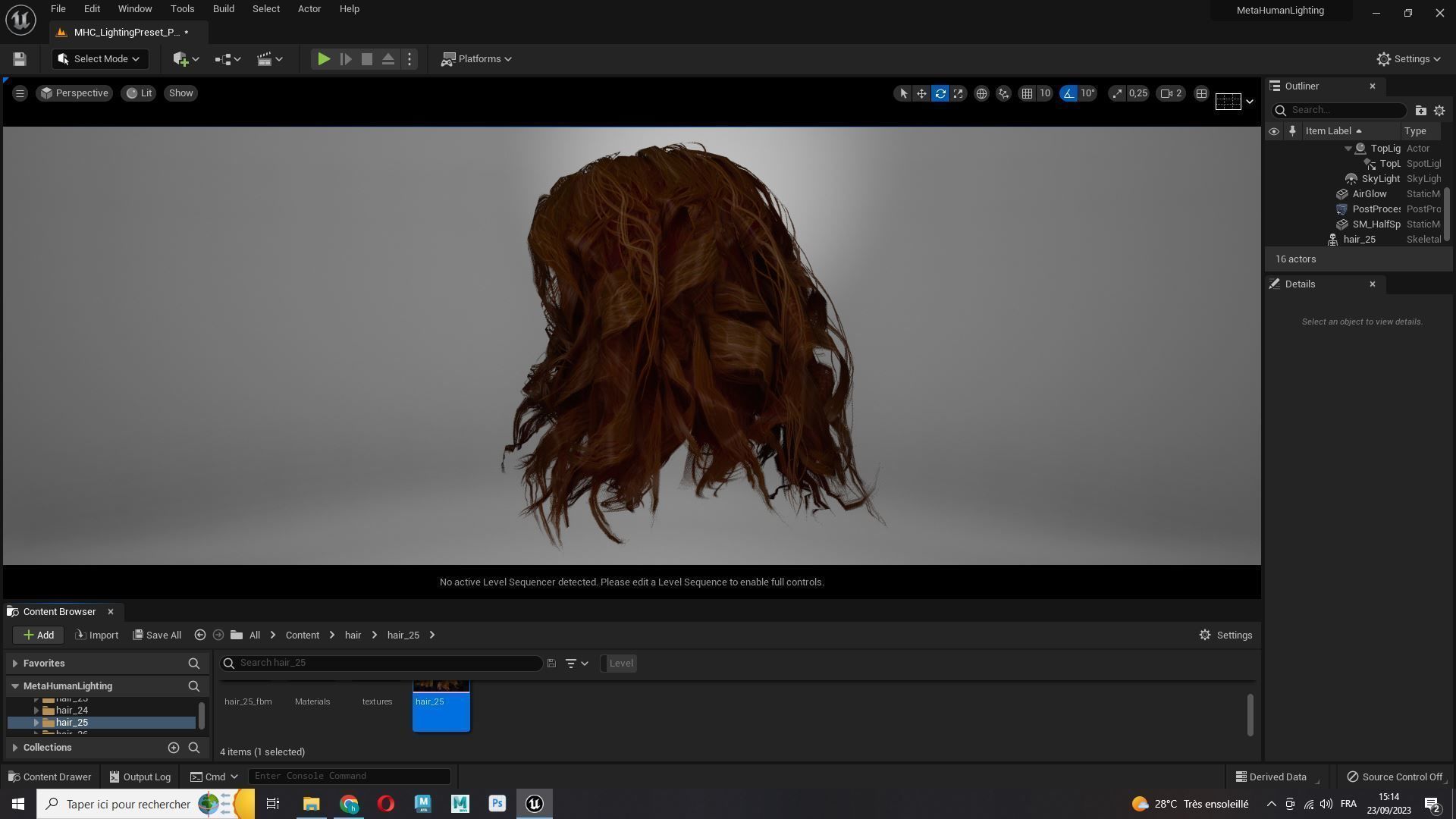Image resolution: width=1456 pixels, height=819 pixels.
Task: Open viewport options hamburger menu
Action: (20, 93)
